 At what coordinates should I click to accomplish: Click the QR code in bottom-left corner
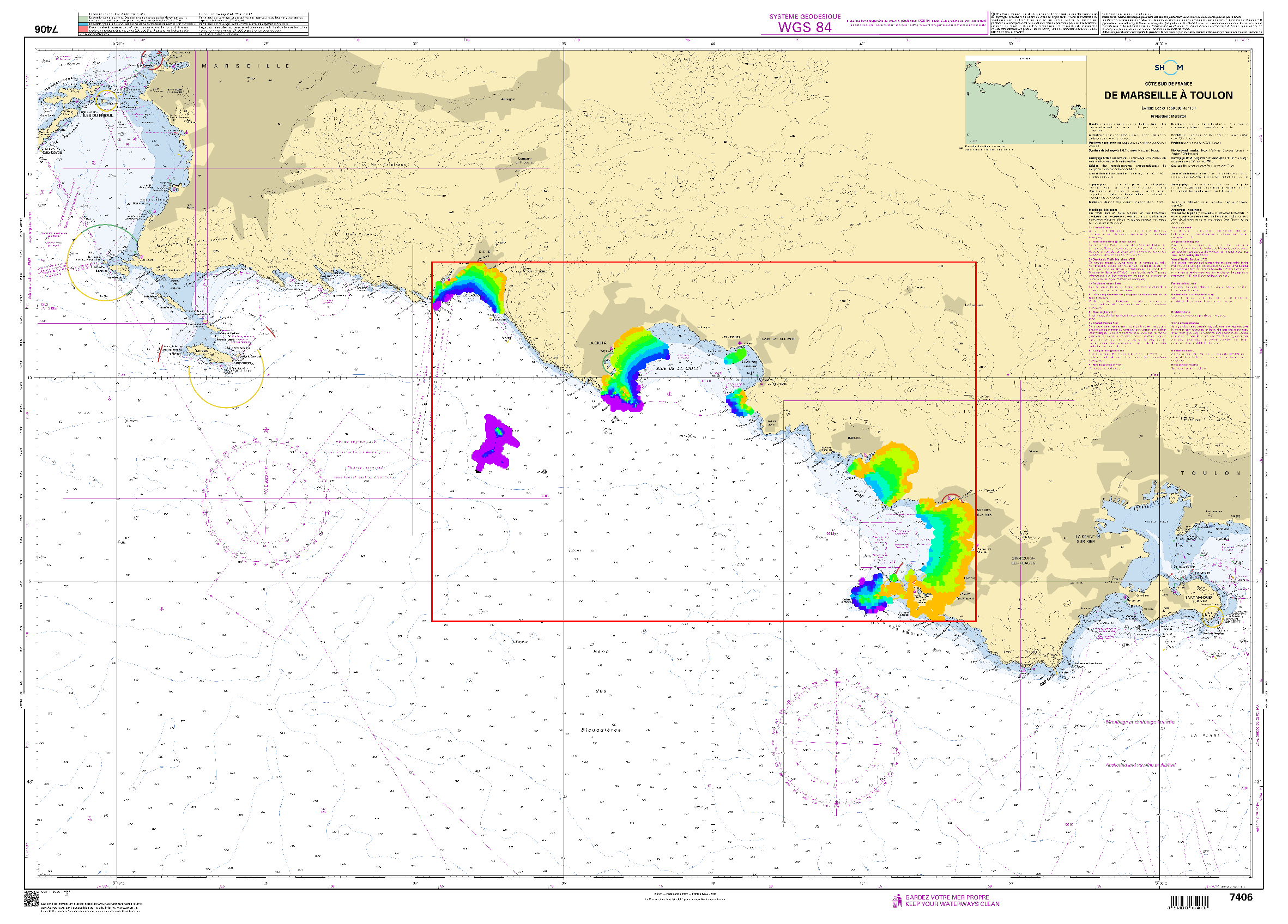[x=31, y=898]
